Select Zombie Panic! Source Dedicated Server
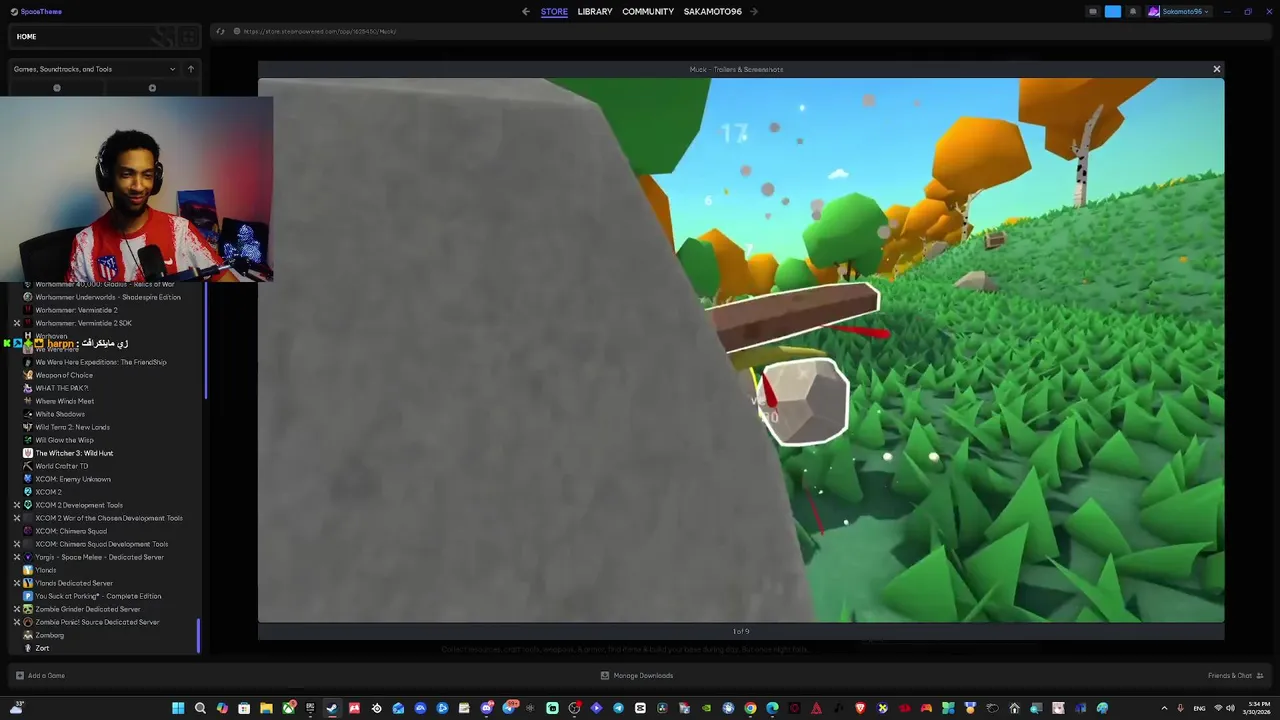1280x720 pixels. point(97,622)
